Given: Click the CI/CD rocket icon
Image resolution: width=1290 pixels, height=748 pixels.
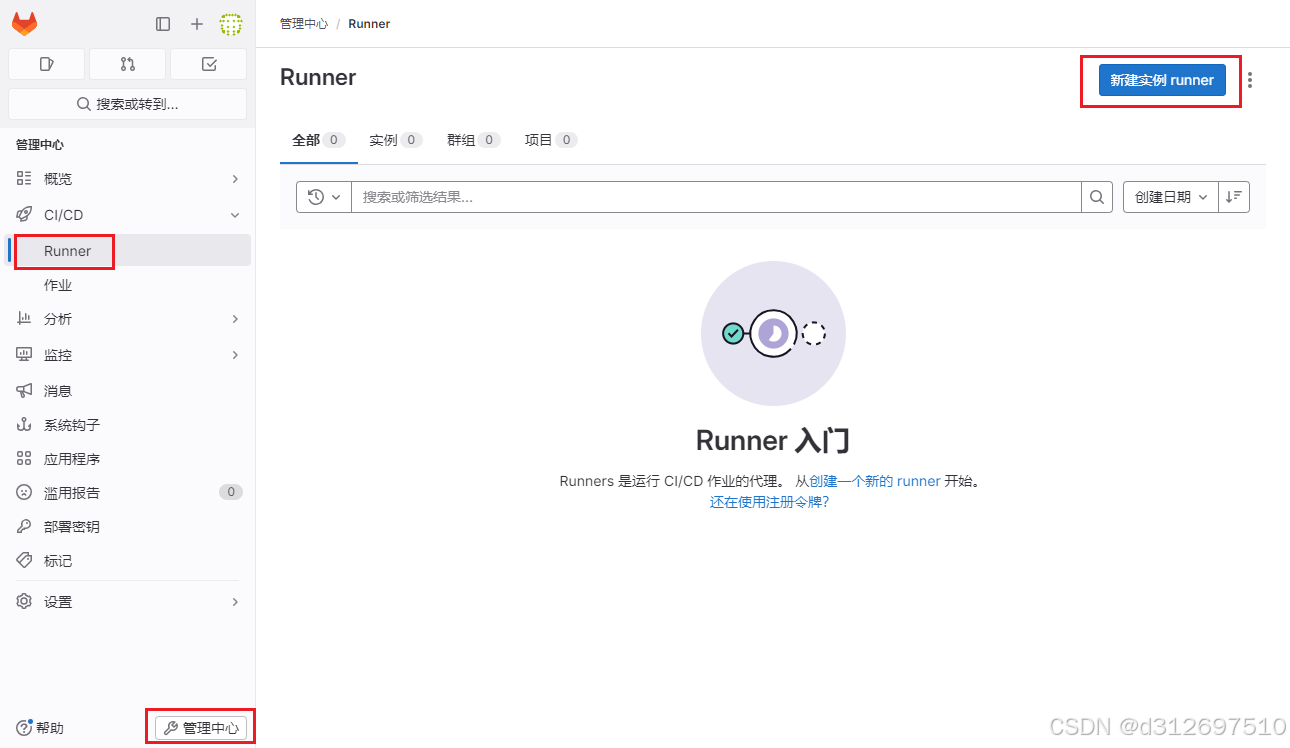Looking at the screenshot, I should 24,215.
